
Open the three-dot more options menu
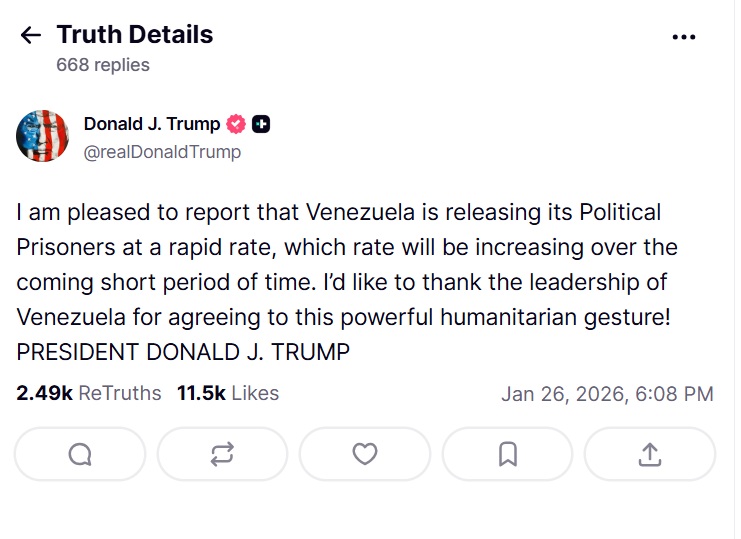tap(684, 37)
